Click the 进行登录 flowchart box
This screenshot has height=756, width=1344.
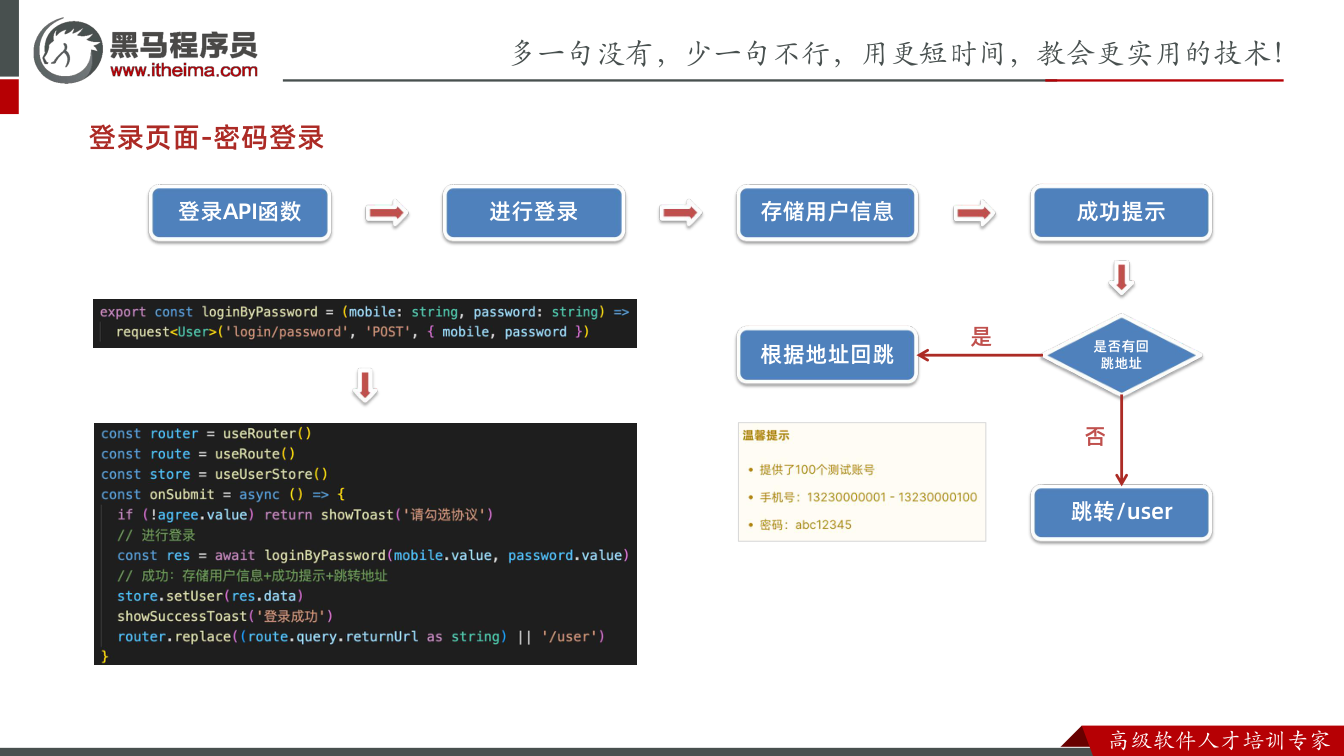[x=534, y=212]
